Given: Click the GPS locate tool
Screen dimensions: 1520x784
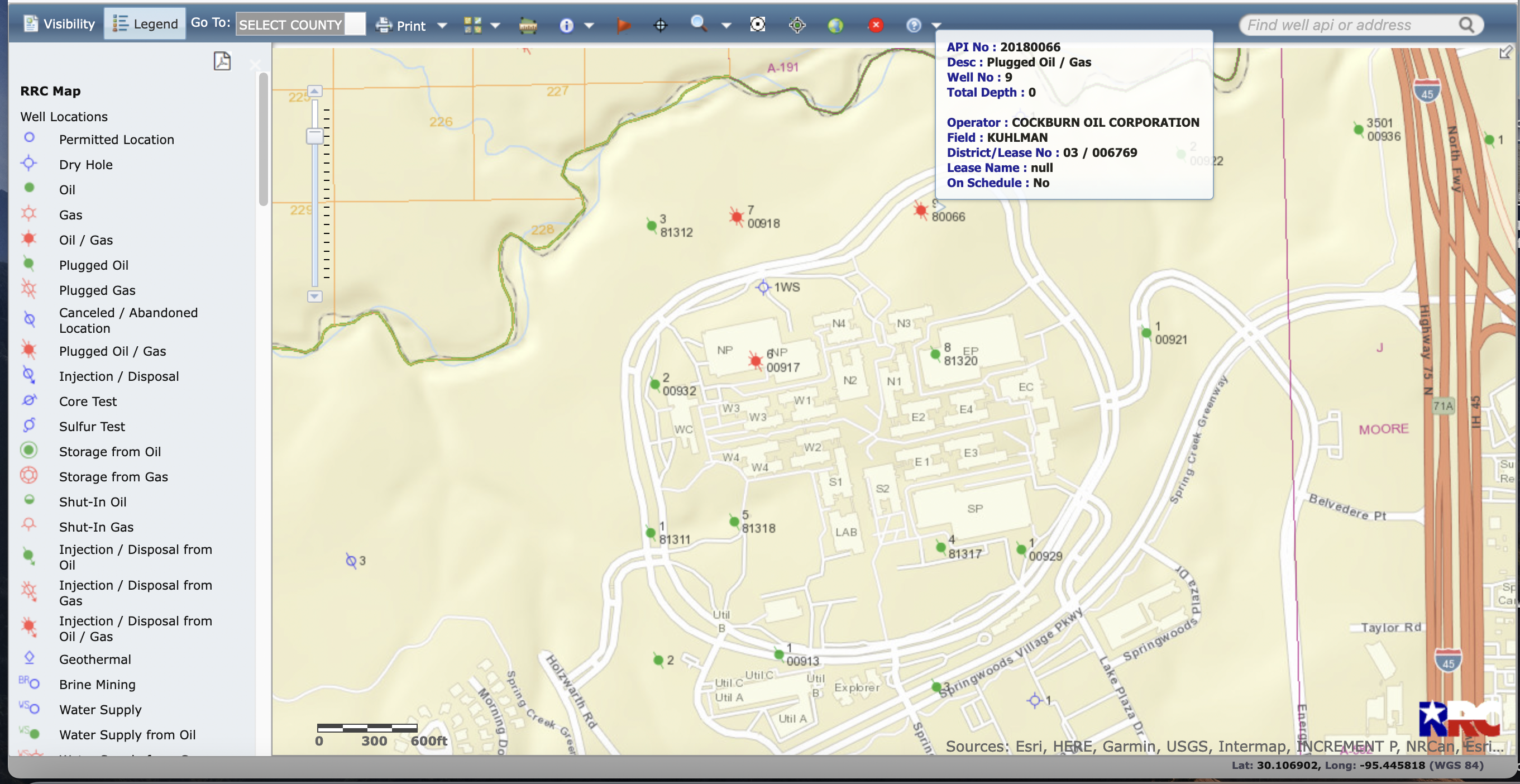Looking at the screenshot, I should pyautogui.click(x=797, y=25).
